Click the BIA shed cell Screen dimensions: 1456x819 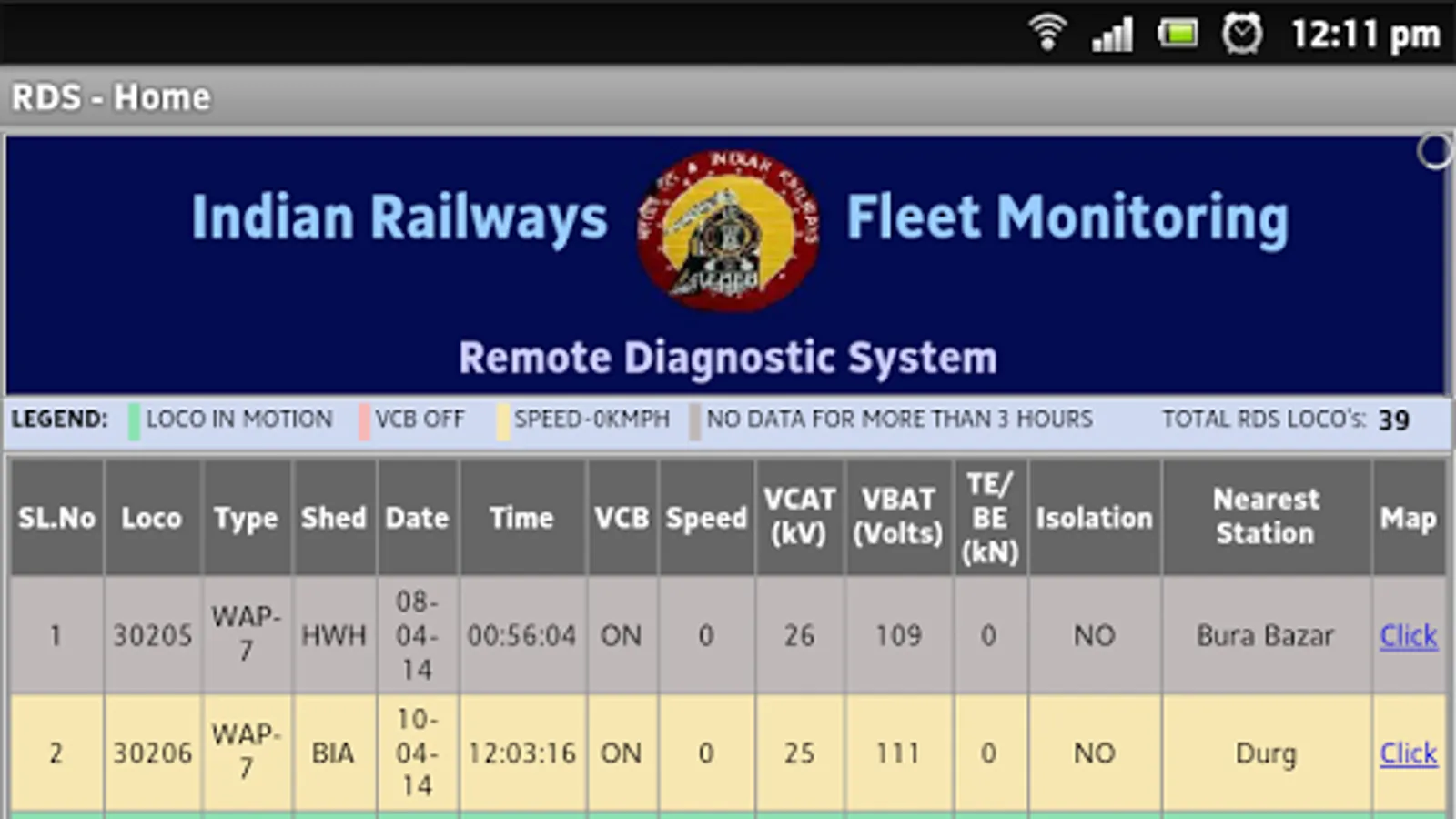coord(334,753)
